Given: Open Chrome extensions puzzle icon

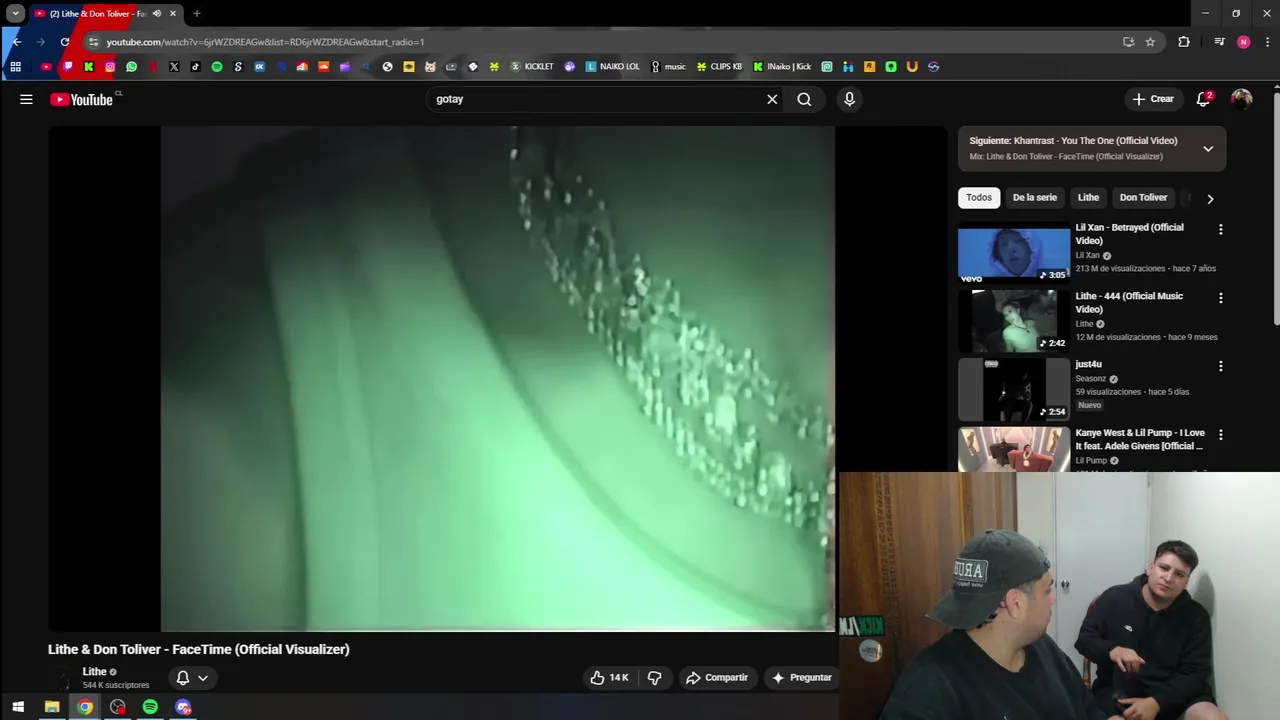Looking at the screenshot, I should click(x=1184, y=42).
